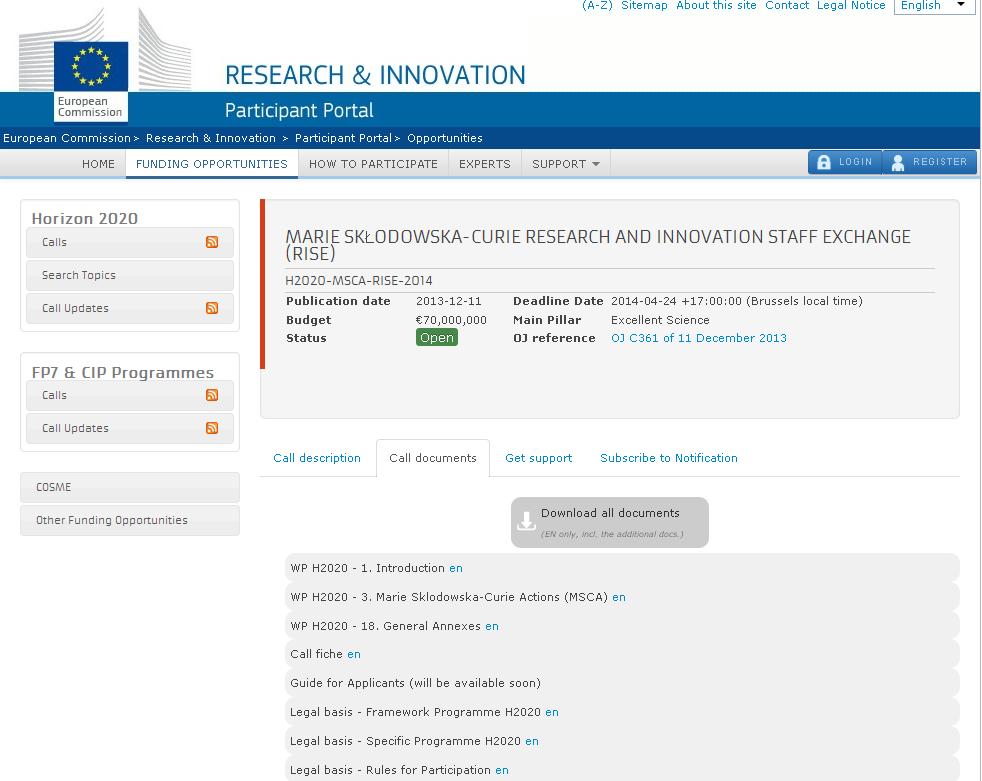Open 'en' link for WP H2020 Introduction
Screen dimensions: 982x781
tap(456, 568)
